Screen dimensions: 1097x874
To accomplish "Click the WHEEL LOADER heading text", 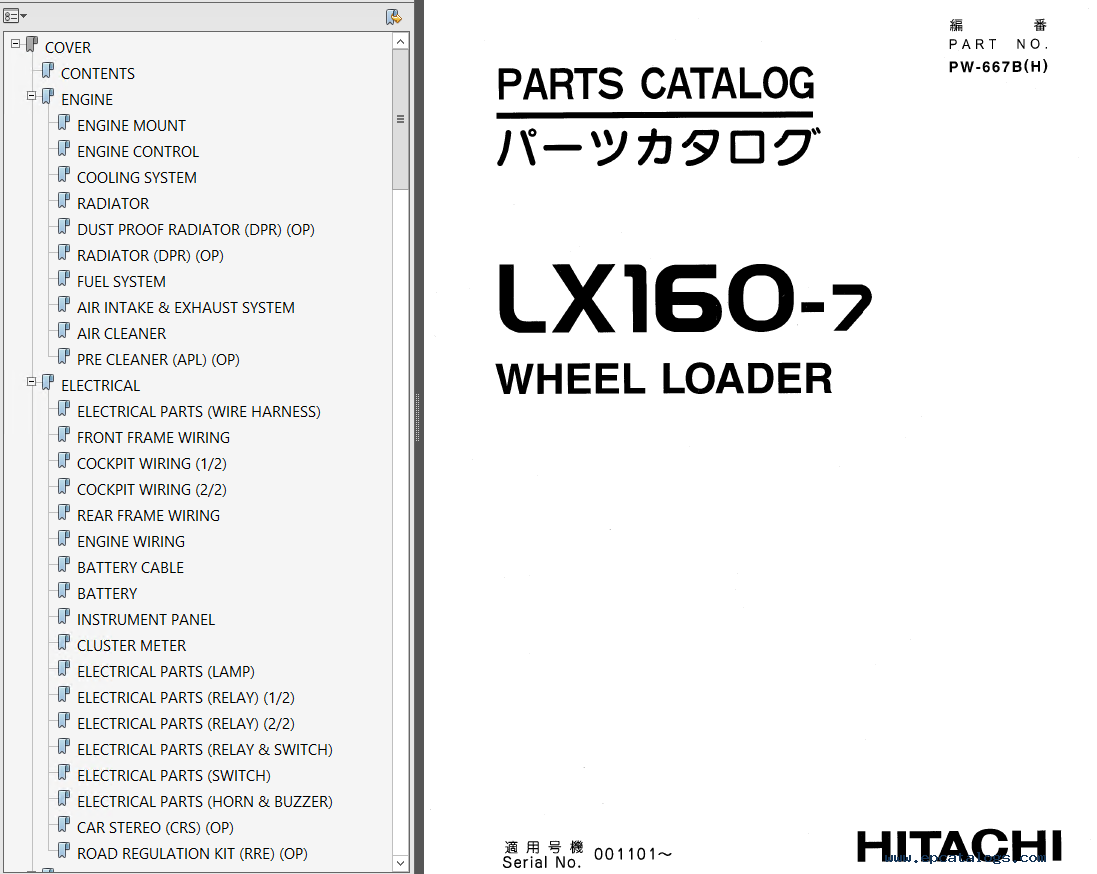I will [664, 379].
